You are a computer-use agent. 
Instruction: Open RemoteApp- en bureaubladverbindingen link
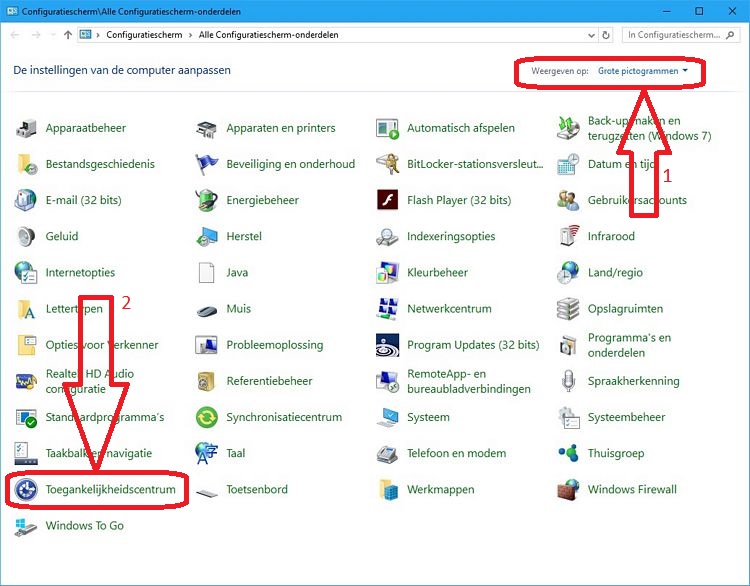pyautogui.click(x=469, y=381)
